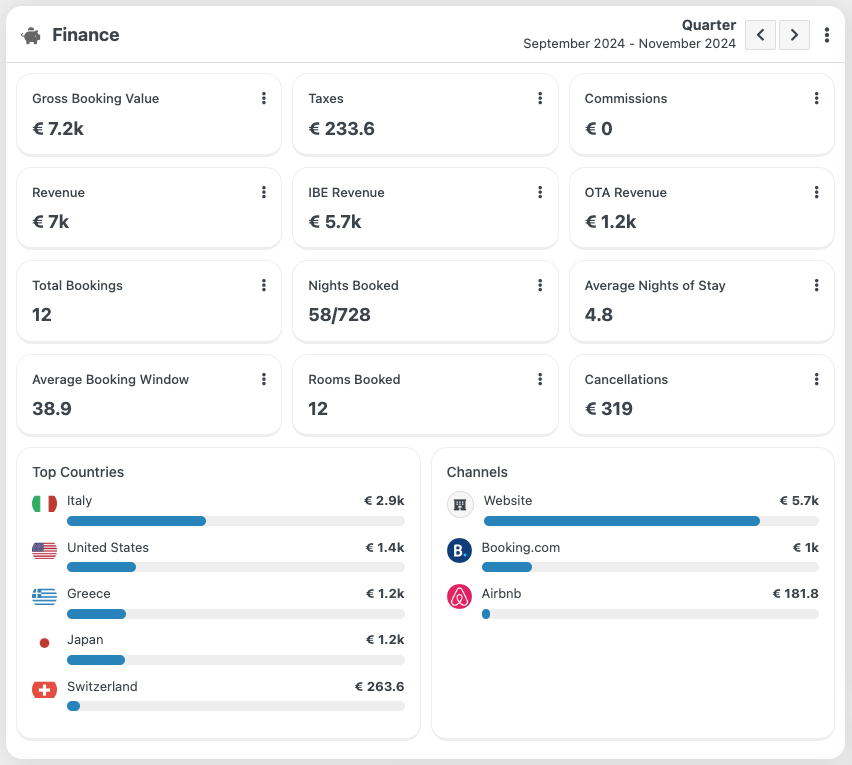Screen dimensions: 852x765
Task: Click the Airbnb channel logo
Action: tap(459, 597)
